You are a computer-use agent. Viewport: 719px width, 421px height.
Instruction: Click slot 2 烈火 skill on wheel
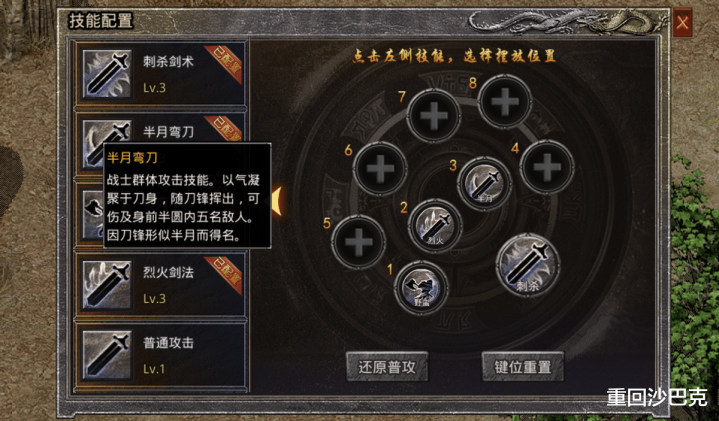tap(435, 225)
